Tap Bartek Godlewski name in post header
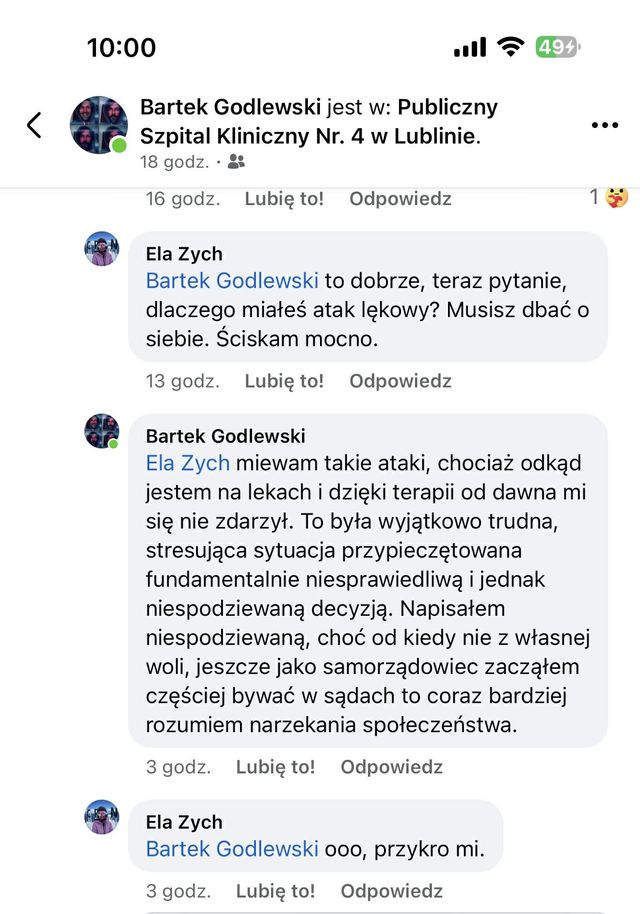Image resolution: width=640 pixels, height=914 pixels. [231, 107]
